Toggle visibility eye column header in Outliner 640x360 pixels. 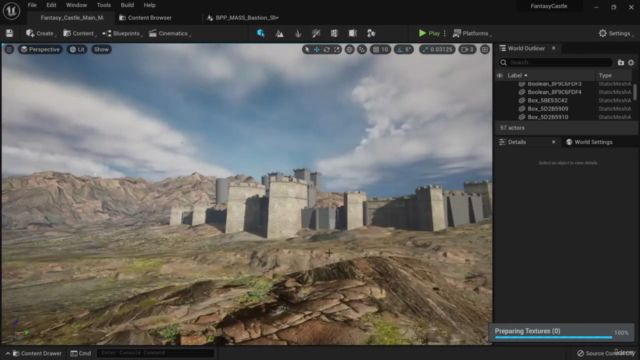[500, 76]
